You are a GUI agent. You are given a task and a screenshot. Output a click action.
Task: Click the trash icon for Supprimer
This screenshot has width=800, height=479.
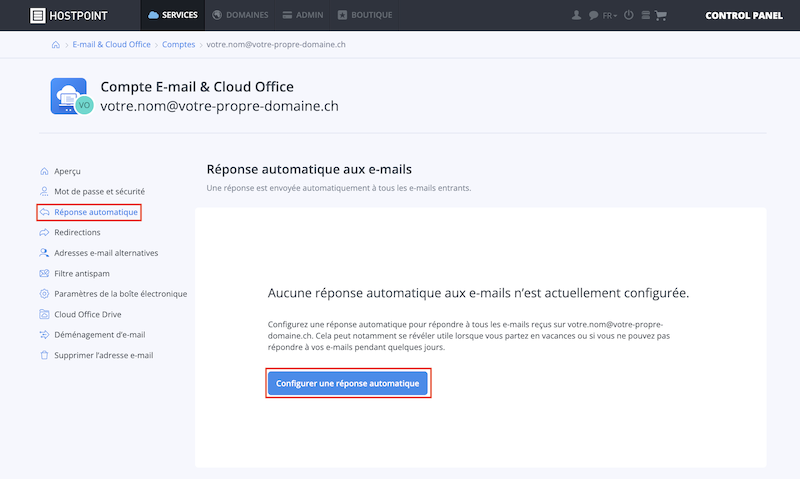click(x=44, y=355)
